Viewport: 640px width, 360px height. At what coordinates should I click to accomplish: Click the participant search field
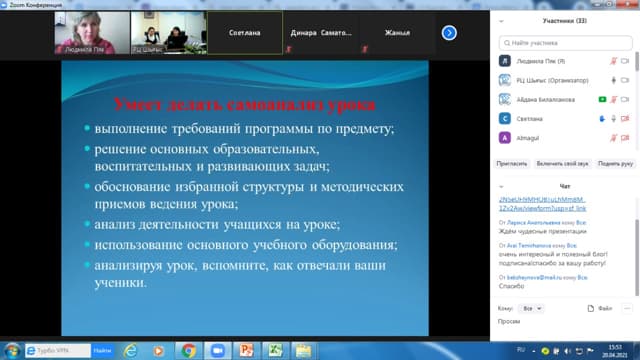pyautogui.click(x=565, y=43)
